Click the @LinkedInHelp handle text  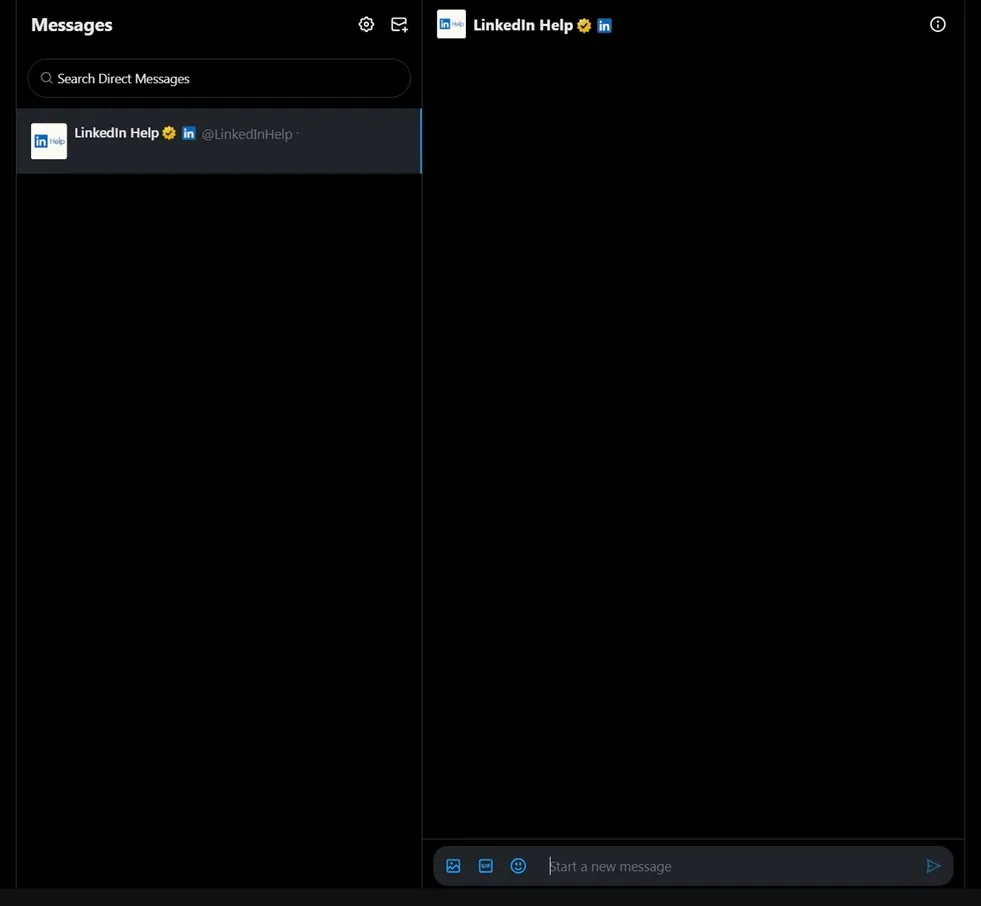click(x=247, y=134)
